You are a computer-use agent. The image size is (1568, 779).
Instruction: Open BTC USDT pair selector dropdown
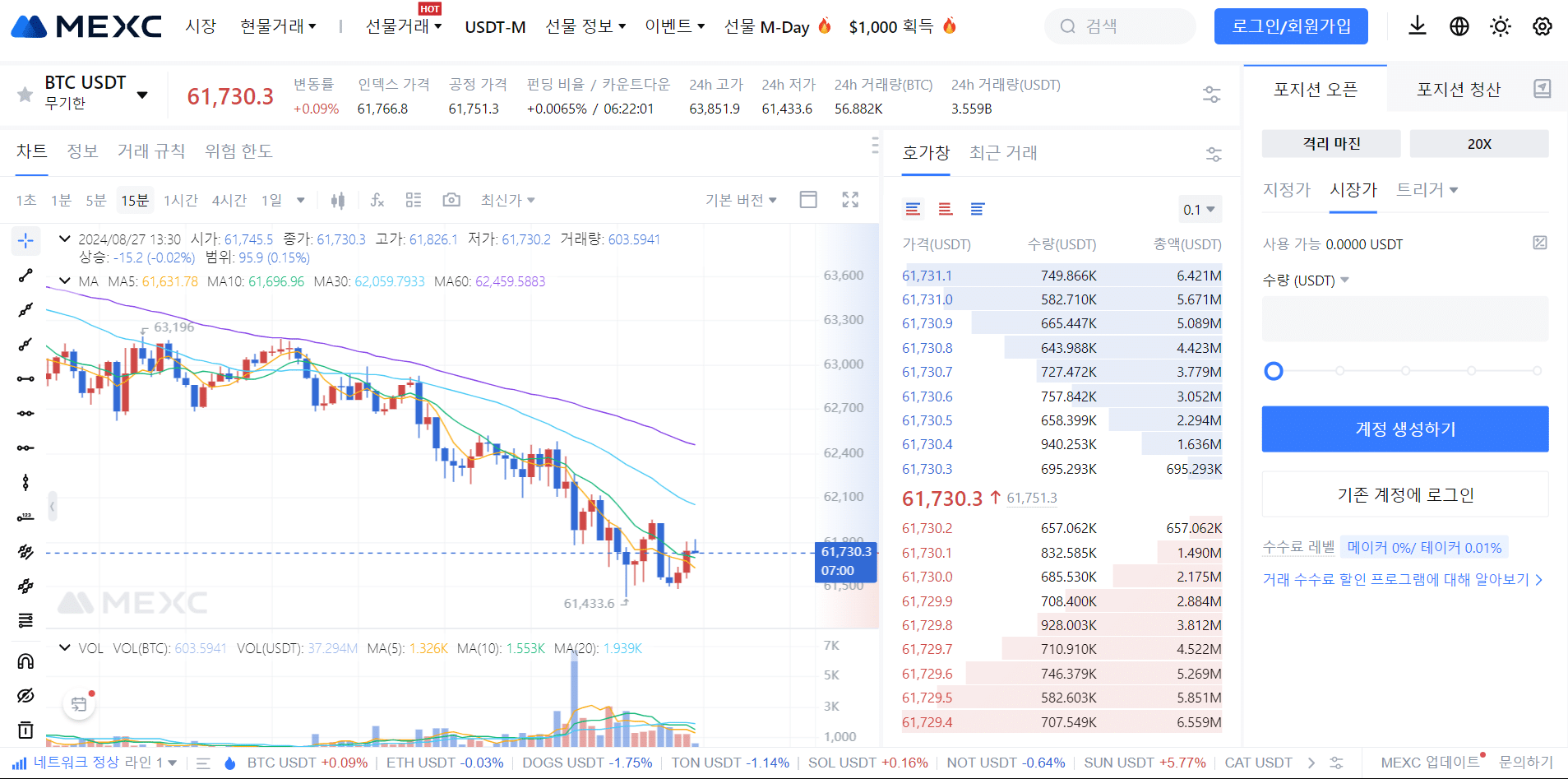tap(142, 95)
